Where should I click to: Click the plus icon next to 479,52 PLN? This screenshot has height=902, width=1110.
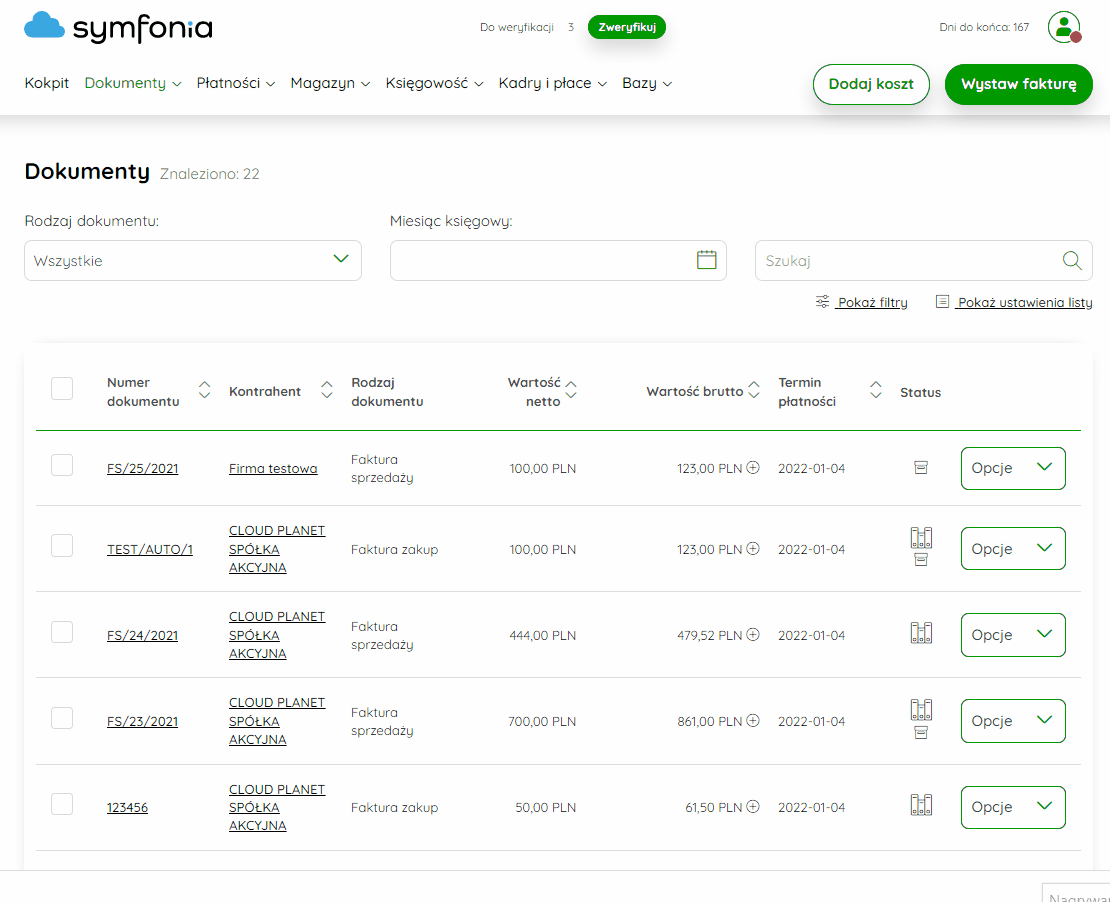click(753, 634)
